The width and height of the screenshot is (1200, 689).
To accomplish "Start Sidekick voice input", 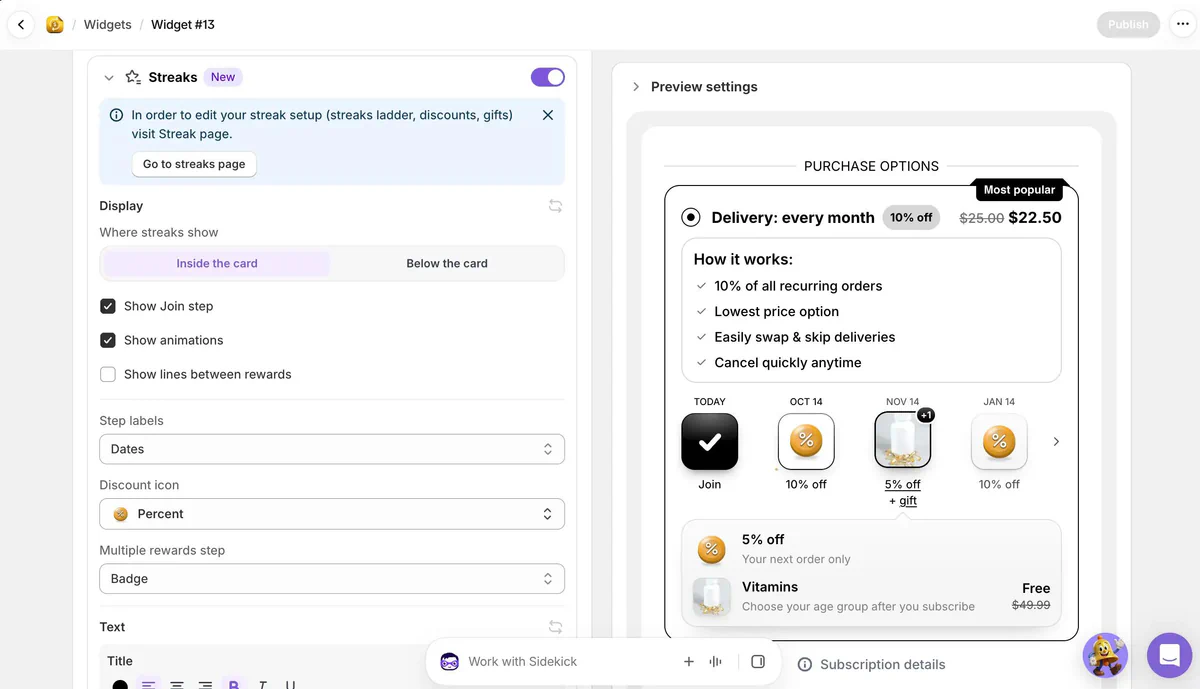I will tap(716, 661).
